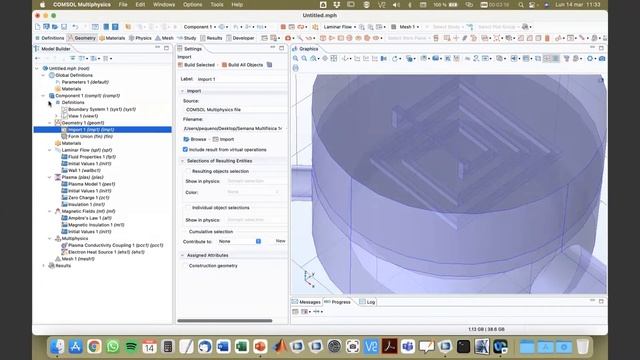Open the Component 1 dropdown in toolbar
Screen dimensions: 640x360
[x=200, y=27]
